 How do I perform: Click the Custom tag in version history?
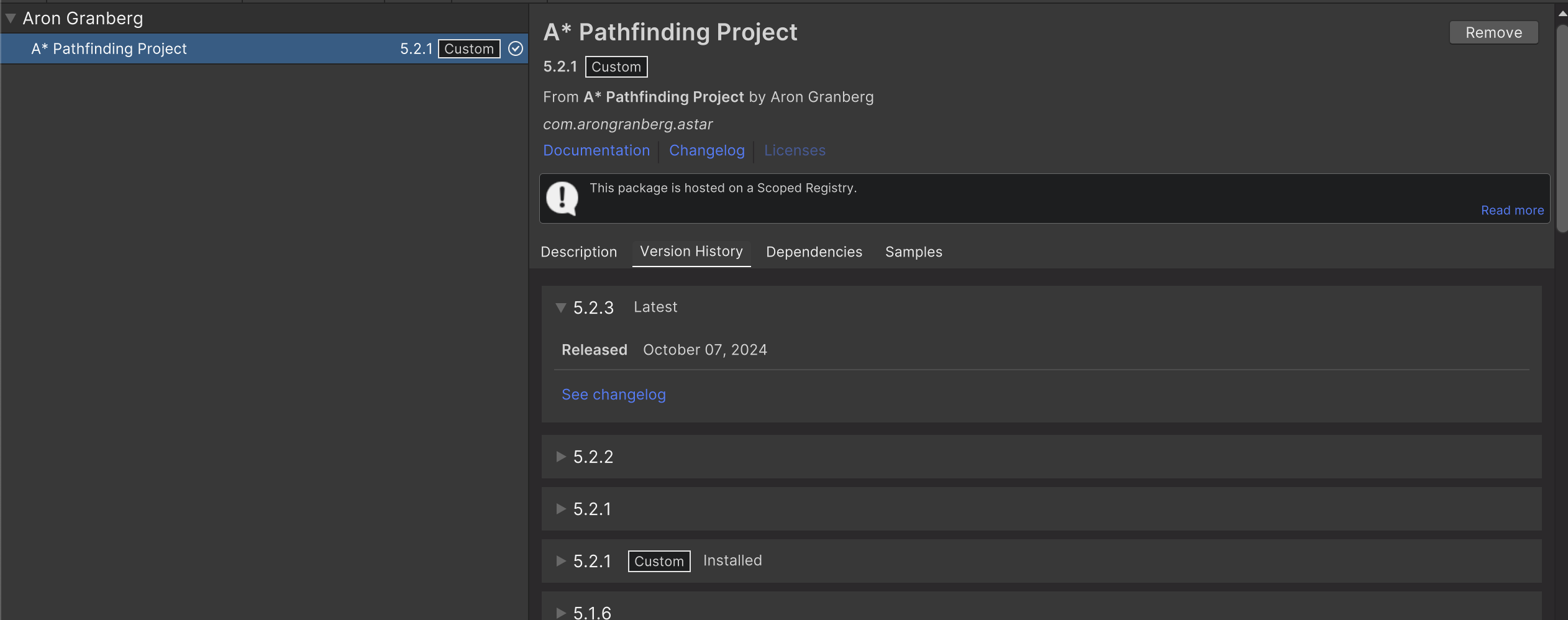point(659,561)
